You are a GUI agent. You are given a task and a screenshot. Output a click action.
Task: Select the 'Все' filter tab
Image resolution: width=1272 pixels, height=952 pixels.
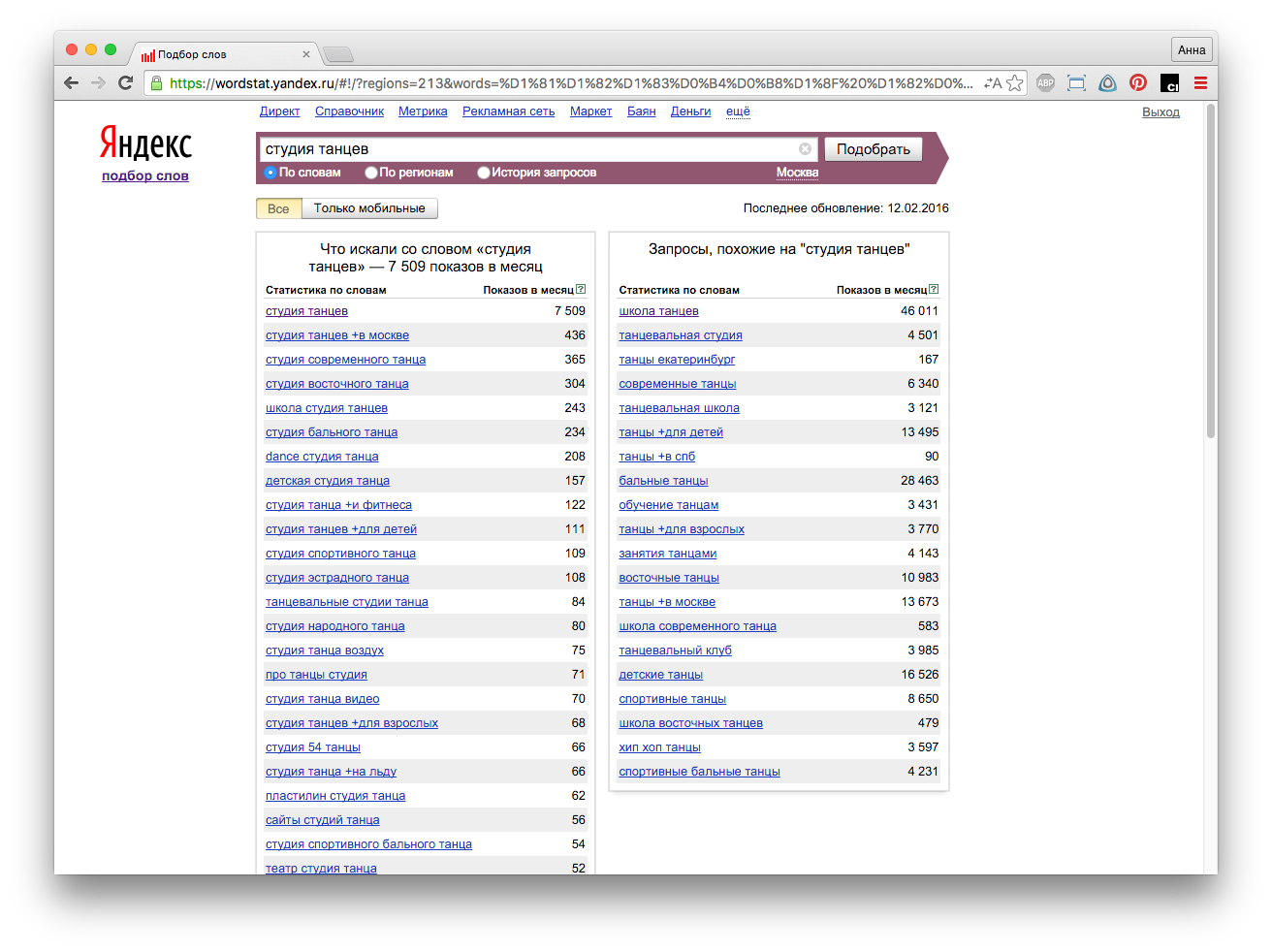coord(278,208)
